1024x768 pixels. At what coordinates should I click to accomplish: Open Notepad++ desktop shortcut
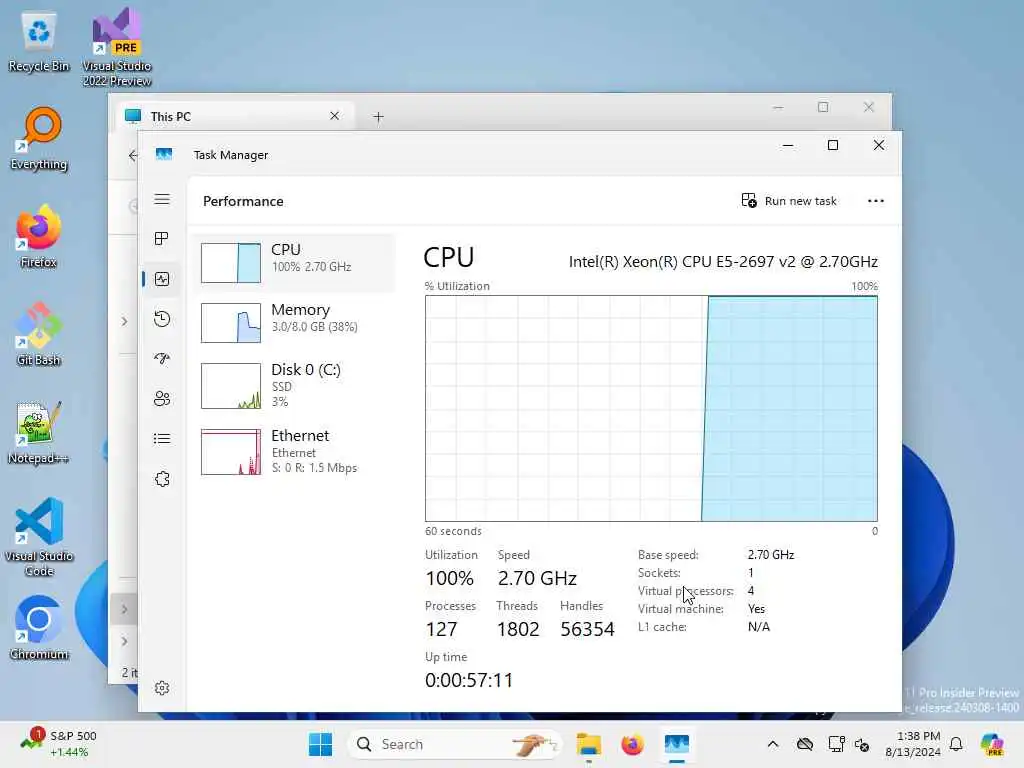39,432
